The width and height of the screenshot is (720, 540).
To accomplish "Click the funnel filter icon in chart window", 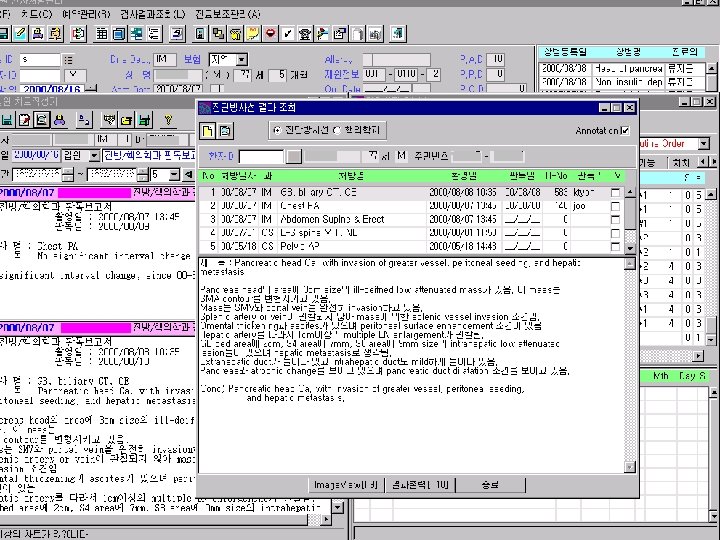I will tap(109, 120).
